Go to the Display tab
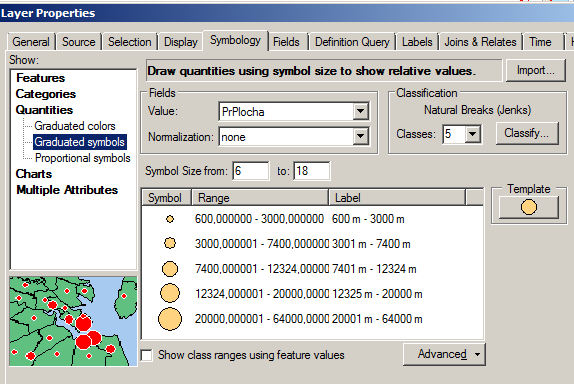 click(181, 42)
